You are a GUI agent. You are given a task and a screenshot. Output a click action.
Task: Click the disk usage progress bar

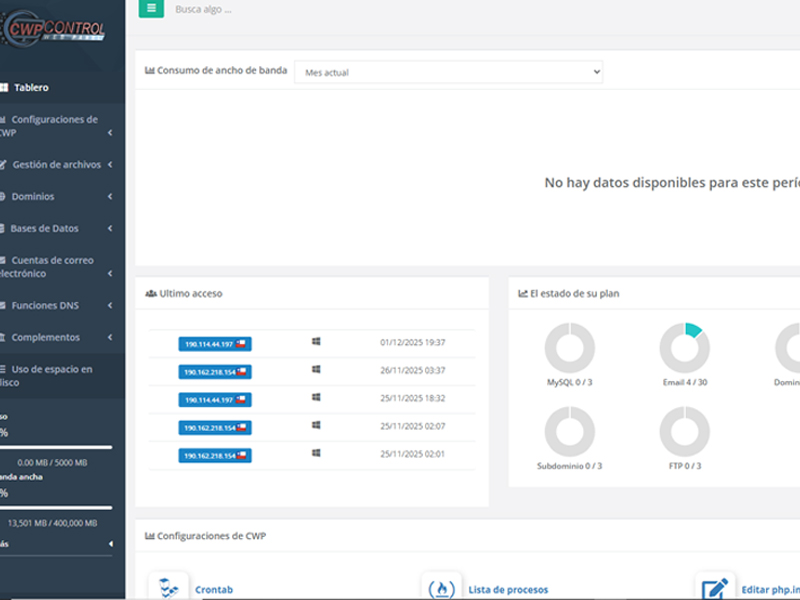pos(56,447)
